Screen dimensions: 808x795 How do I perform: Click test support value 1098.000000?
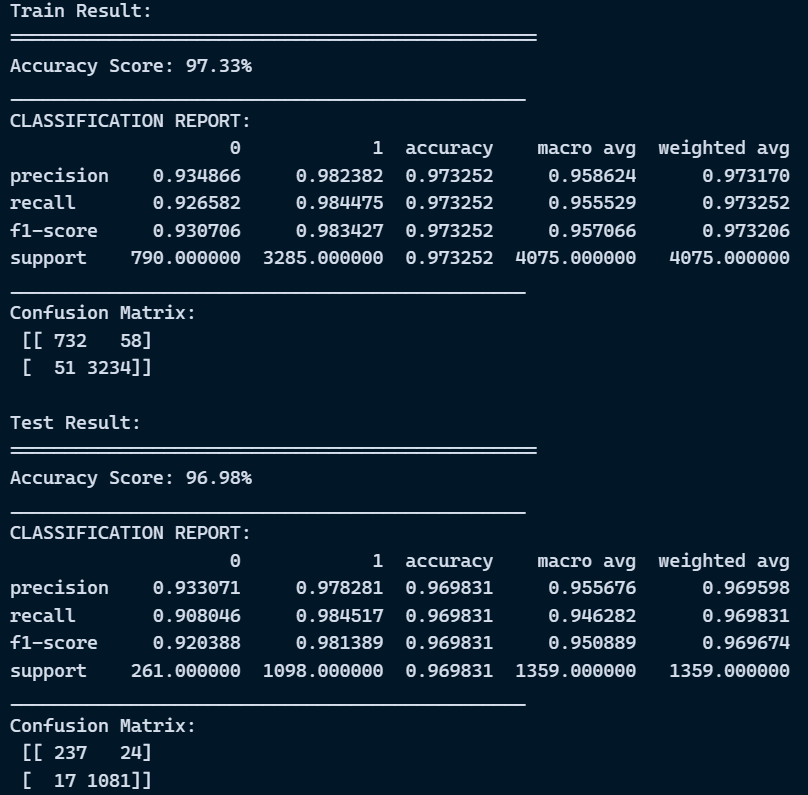tap(323, 671)
